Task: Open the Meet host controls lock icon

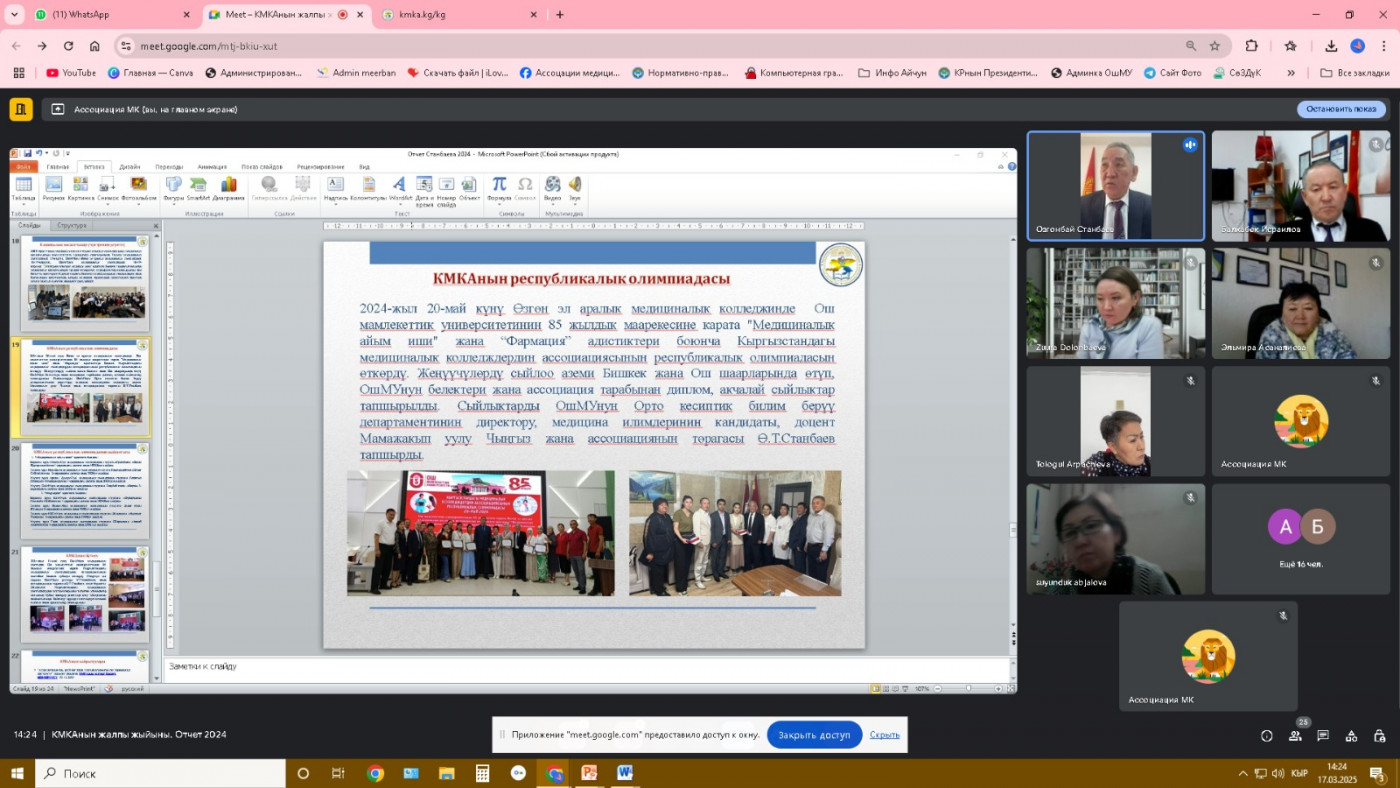Action: [1380, 735]
